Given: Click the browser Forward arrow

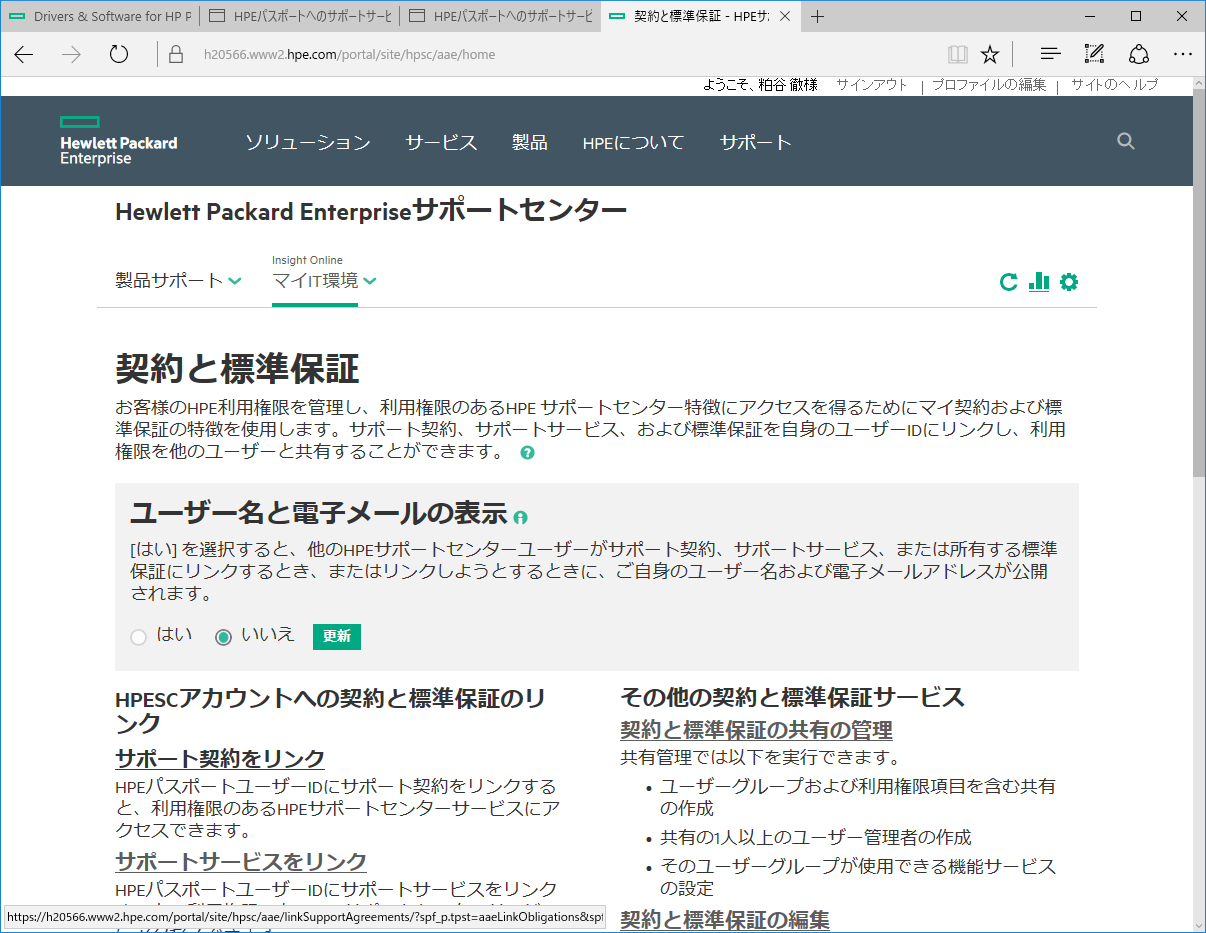Looking at the screenshot, I should (x=71, y=54).
